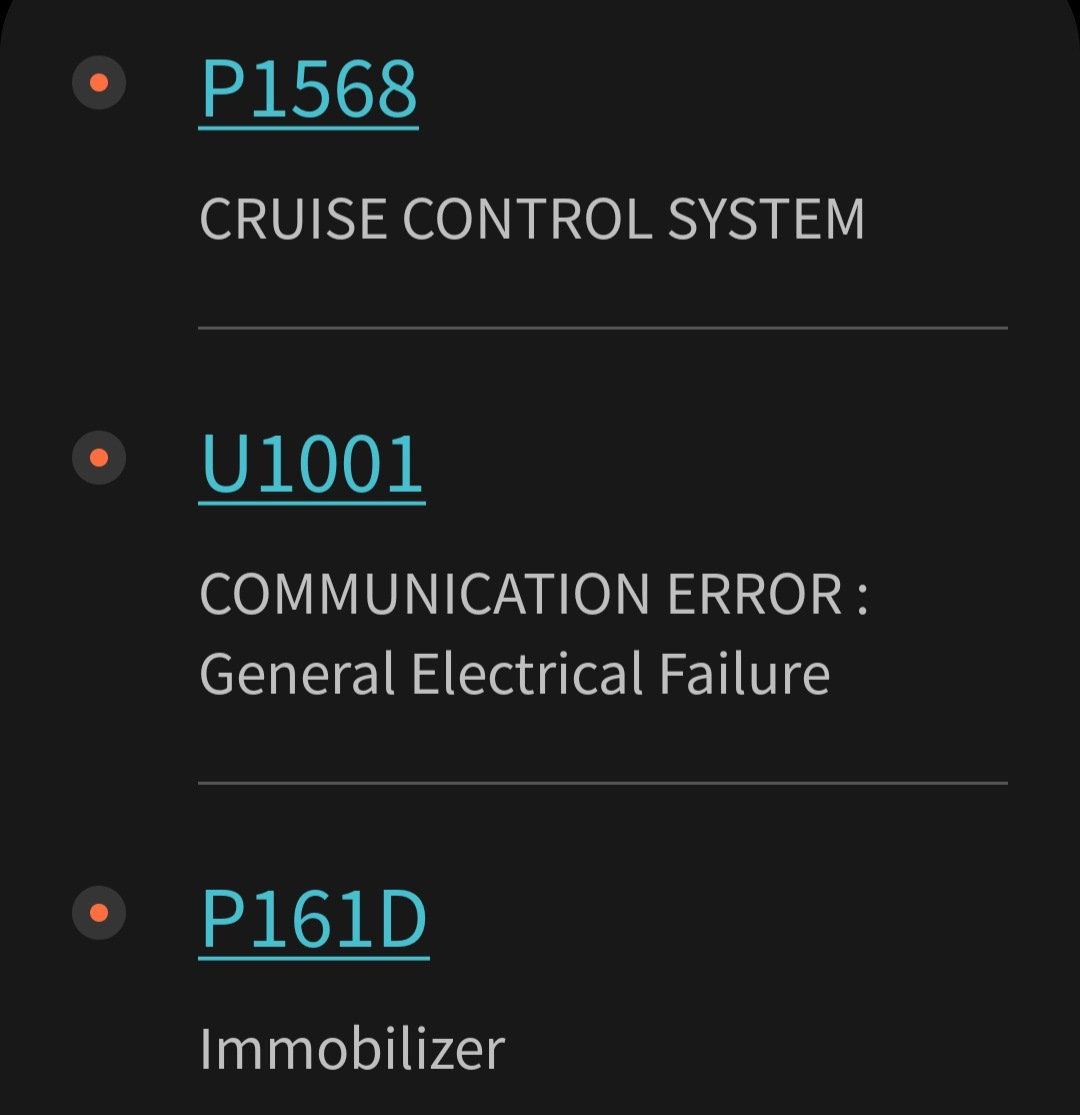
Task: Select the COMMUNICATION ERROR text line
Action: 534,594
